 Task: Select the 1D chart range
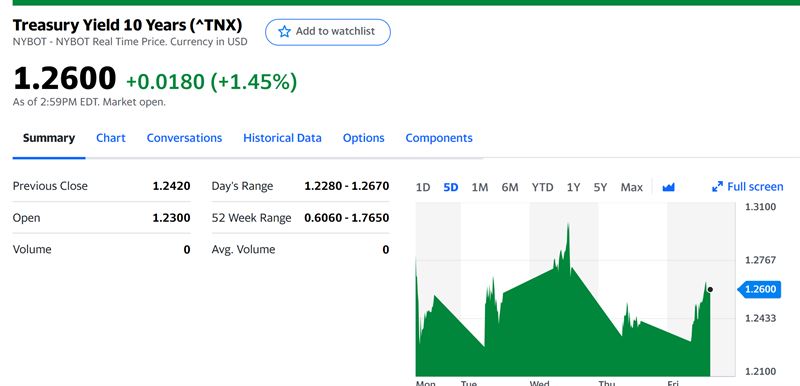pos(423,187)
